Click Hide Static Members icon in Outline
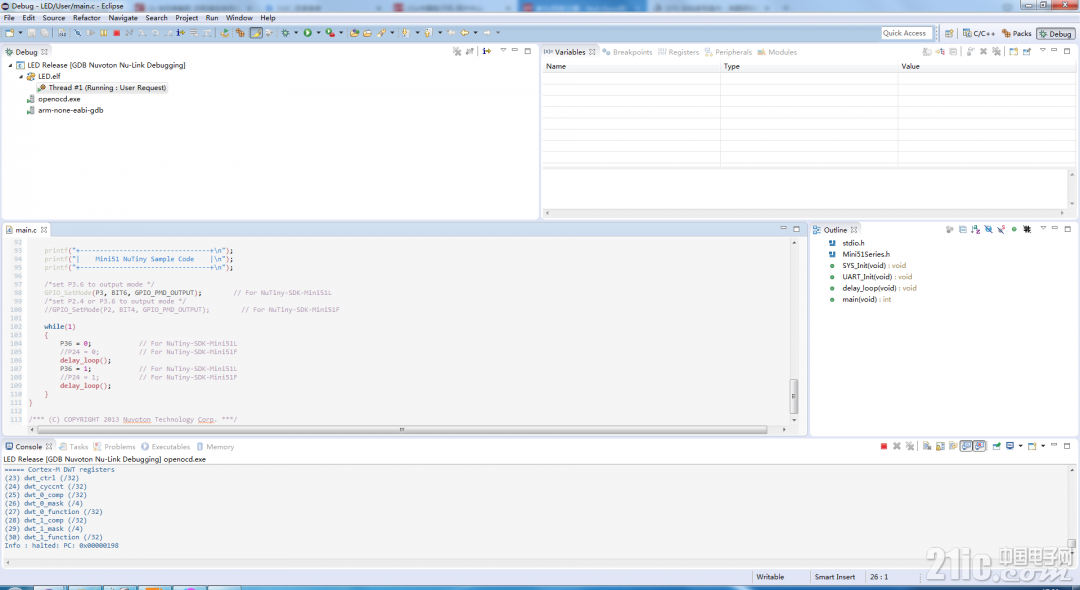Viewport: 1080px width, 590px height. pos(1001,229)
